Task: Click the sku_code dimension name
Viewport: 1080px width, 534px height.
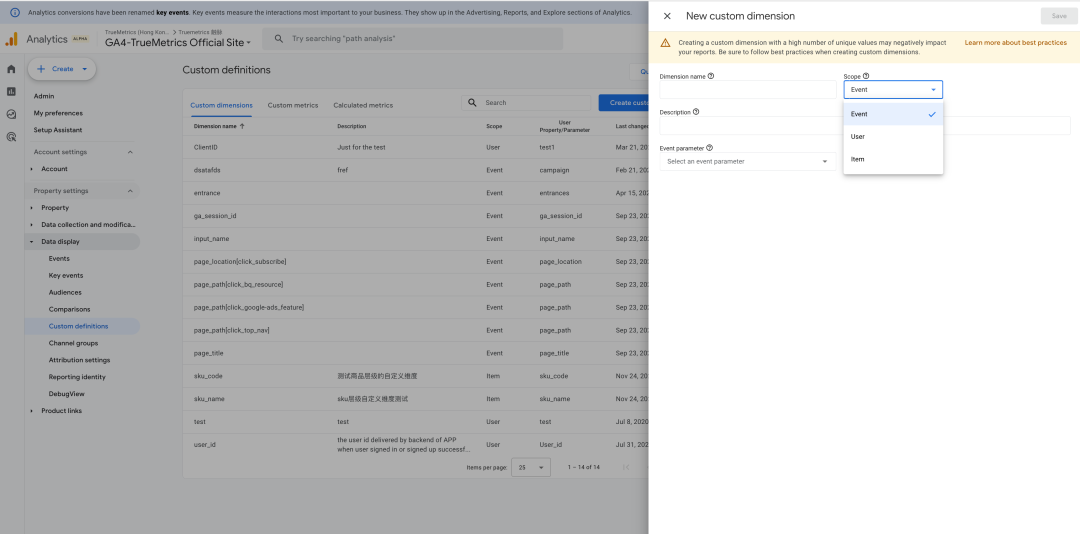Action: coord(208,376)
